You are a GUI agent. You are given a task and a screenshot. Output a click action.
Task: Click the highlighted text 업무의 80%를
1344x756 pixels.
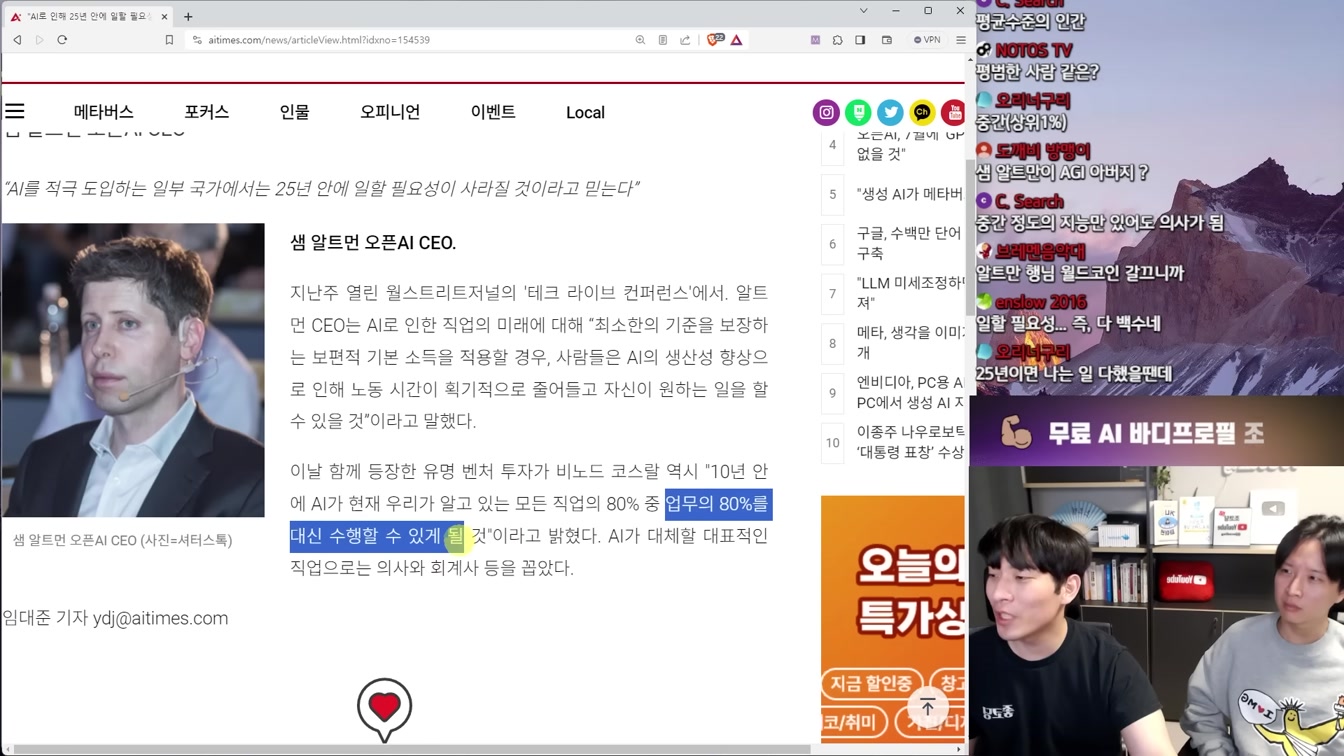point(717,503)
